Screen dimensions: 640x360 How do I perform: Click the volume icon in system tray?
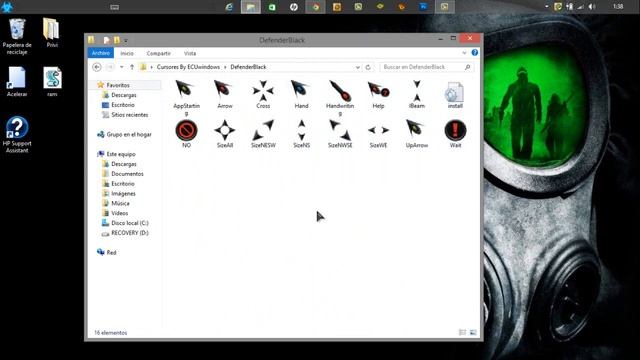point(592,7)
